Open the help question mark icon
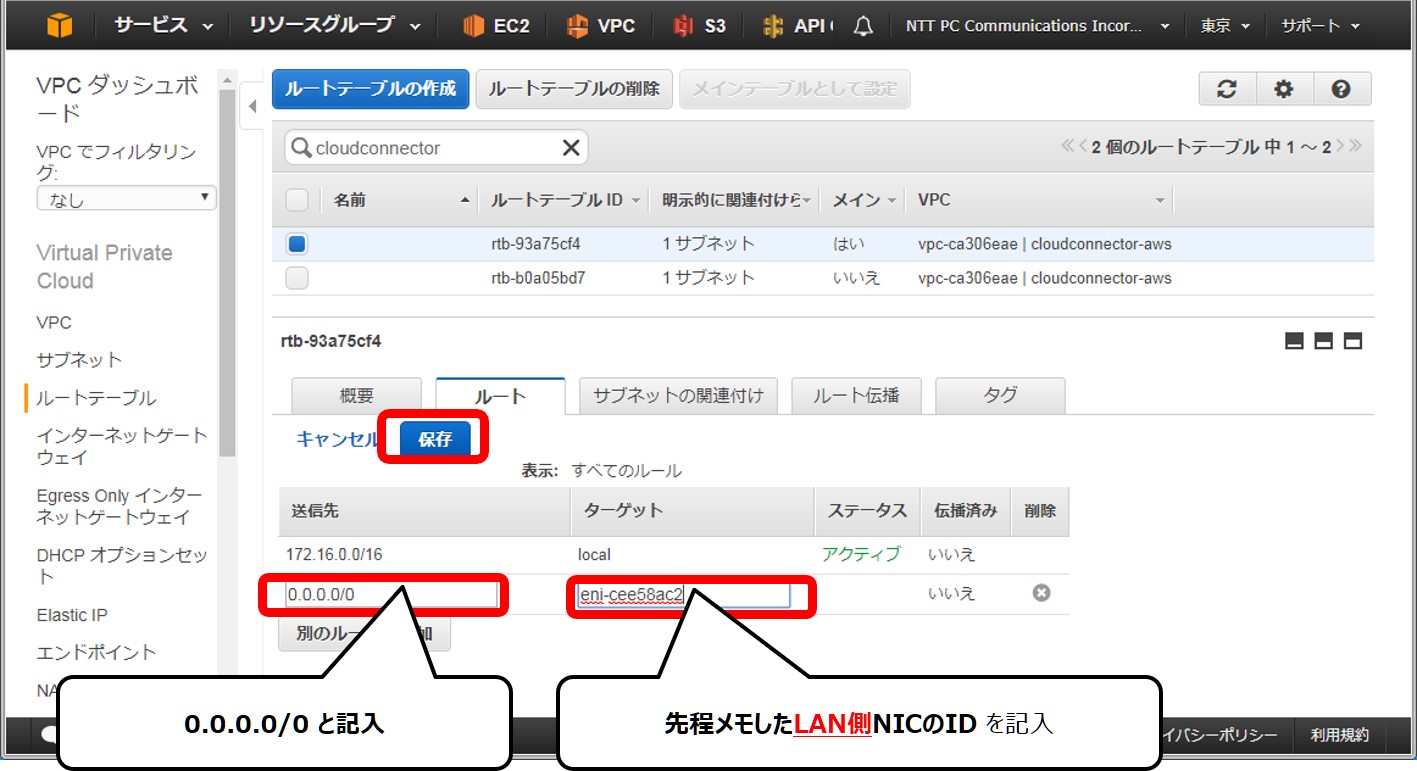This screenshot has width=1417, height=771. point(1342,89)
